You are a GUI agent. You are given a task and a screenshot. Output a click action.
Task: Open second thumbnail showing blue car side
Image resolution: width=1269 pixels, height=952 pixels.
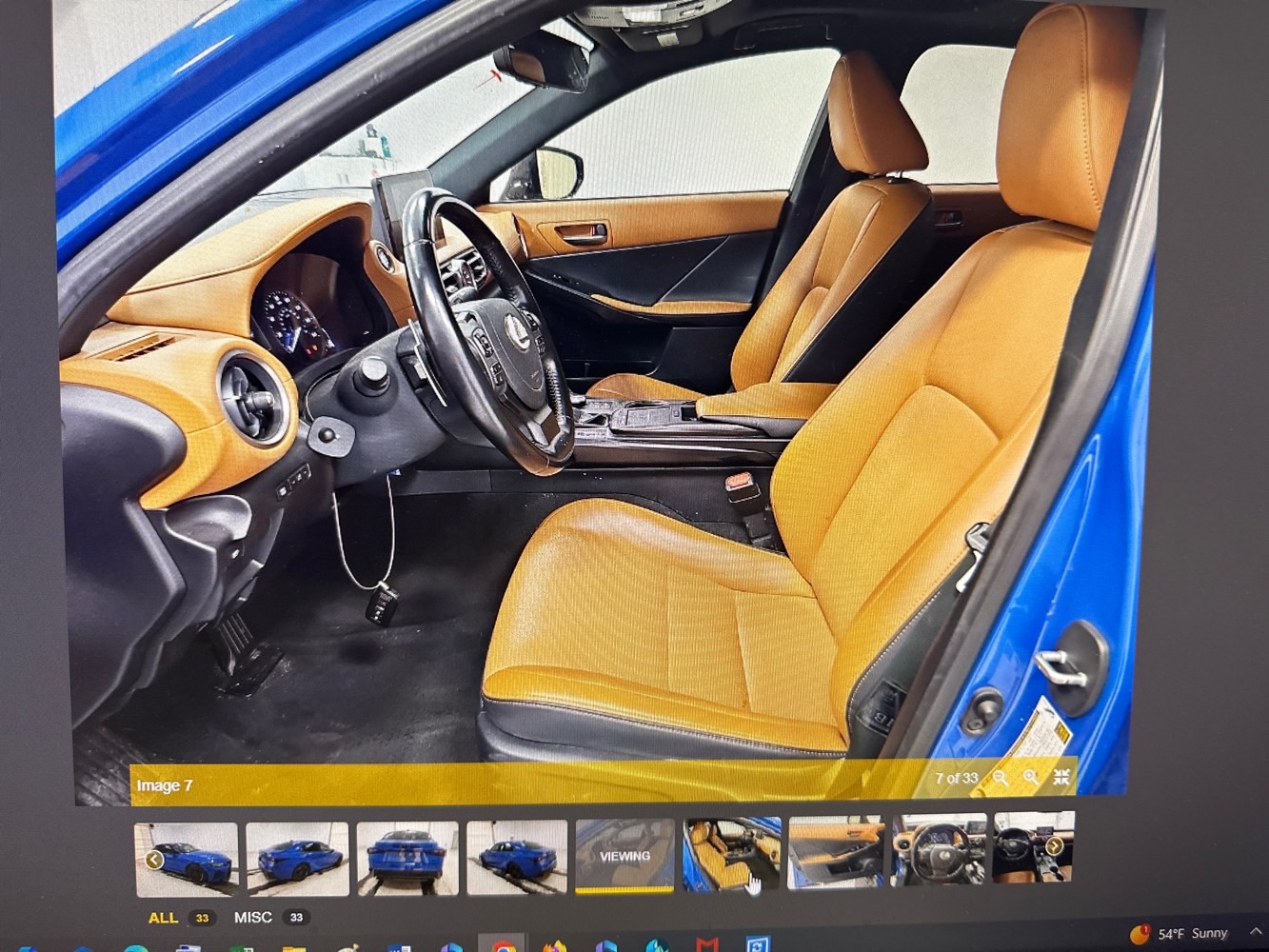pos(297,859)
